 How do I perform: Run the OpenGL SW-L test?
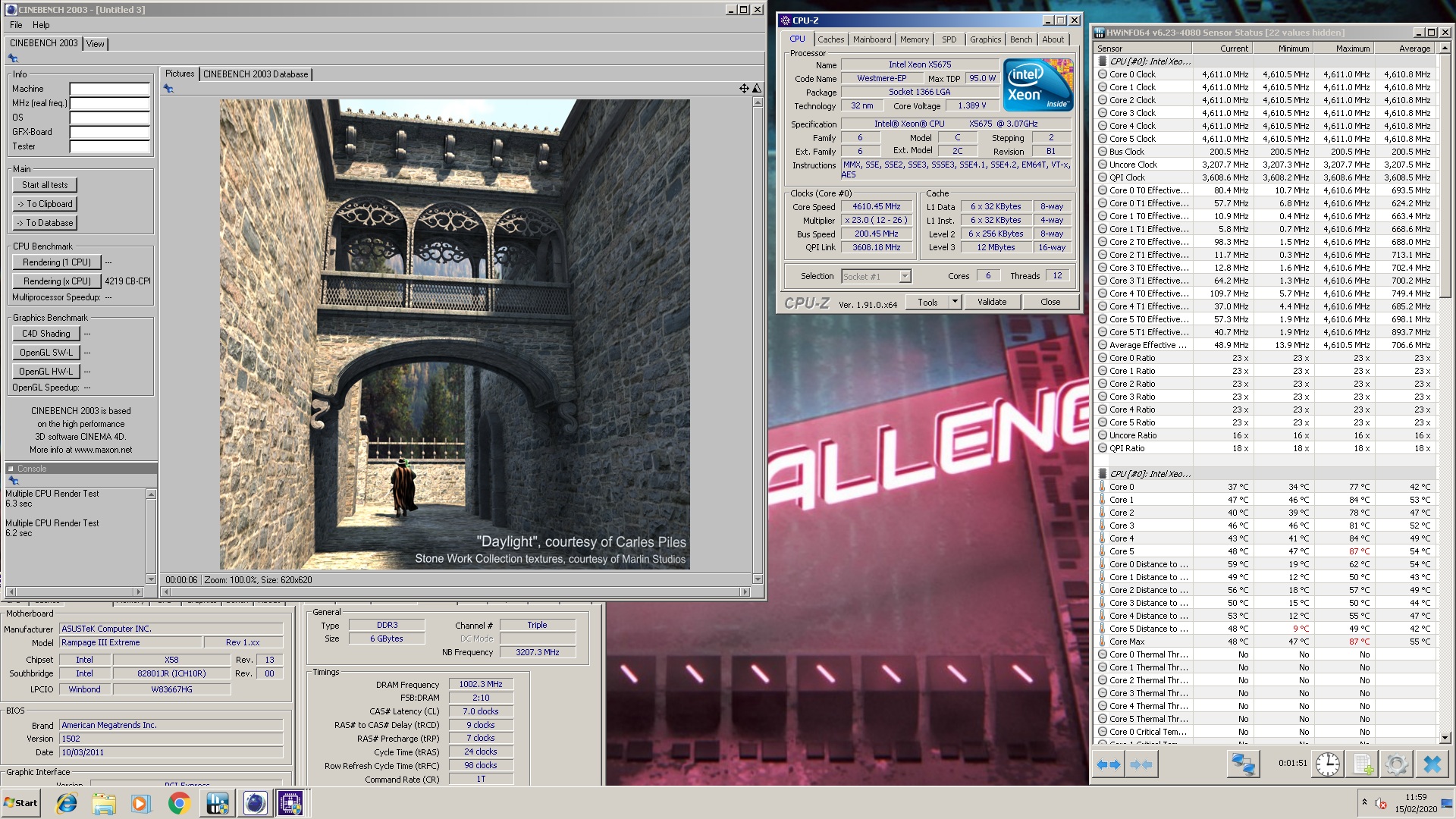[45, 353]
